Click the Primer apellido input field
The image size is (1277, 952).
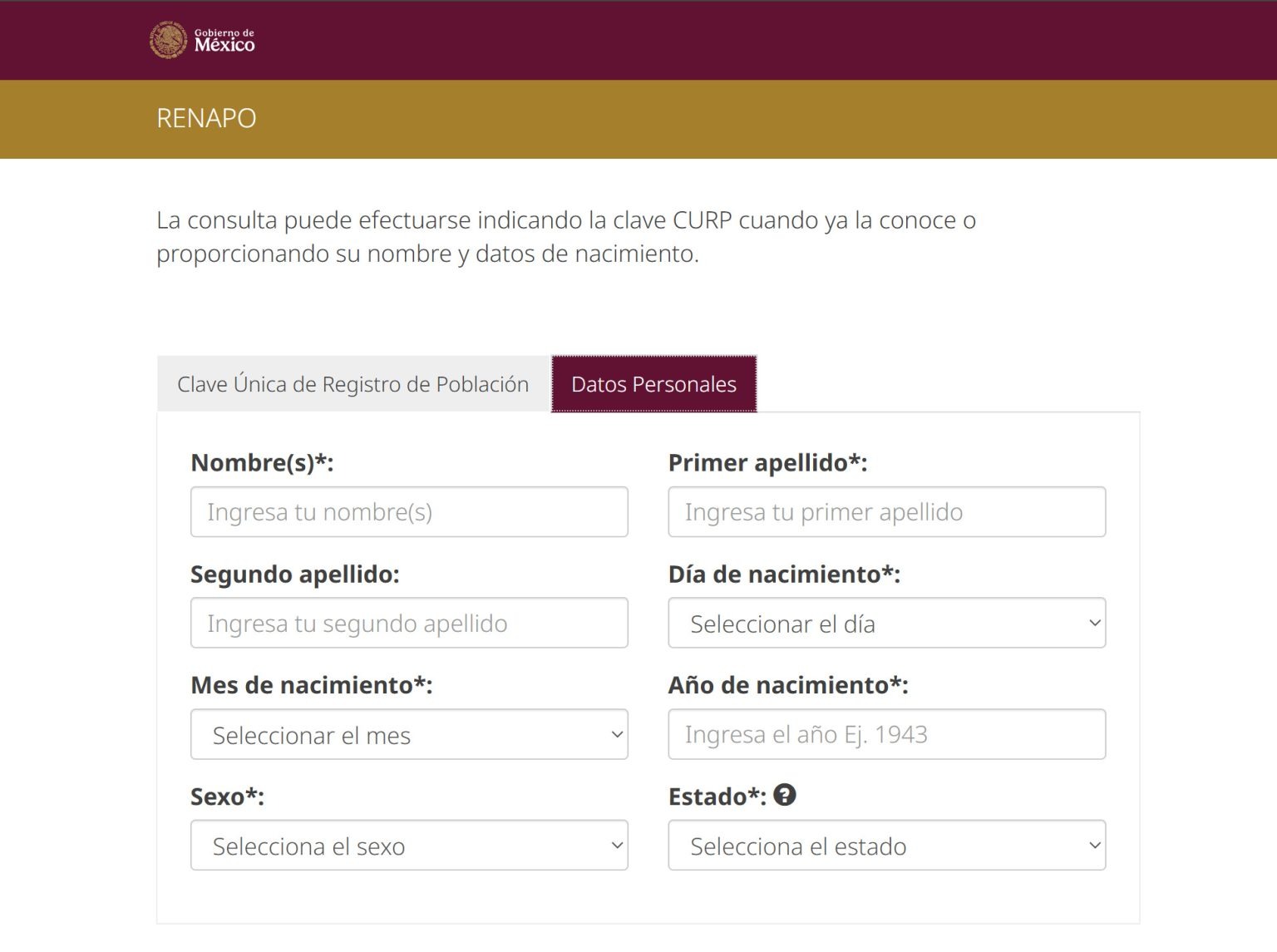click(x=886, y=511)
